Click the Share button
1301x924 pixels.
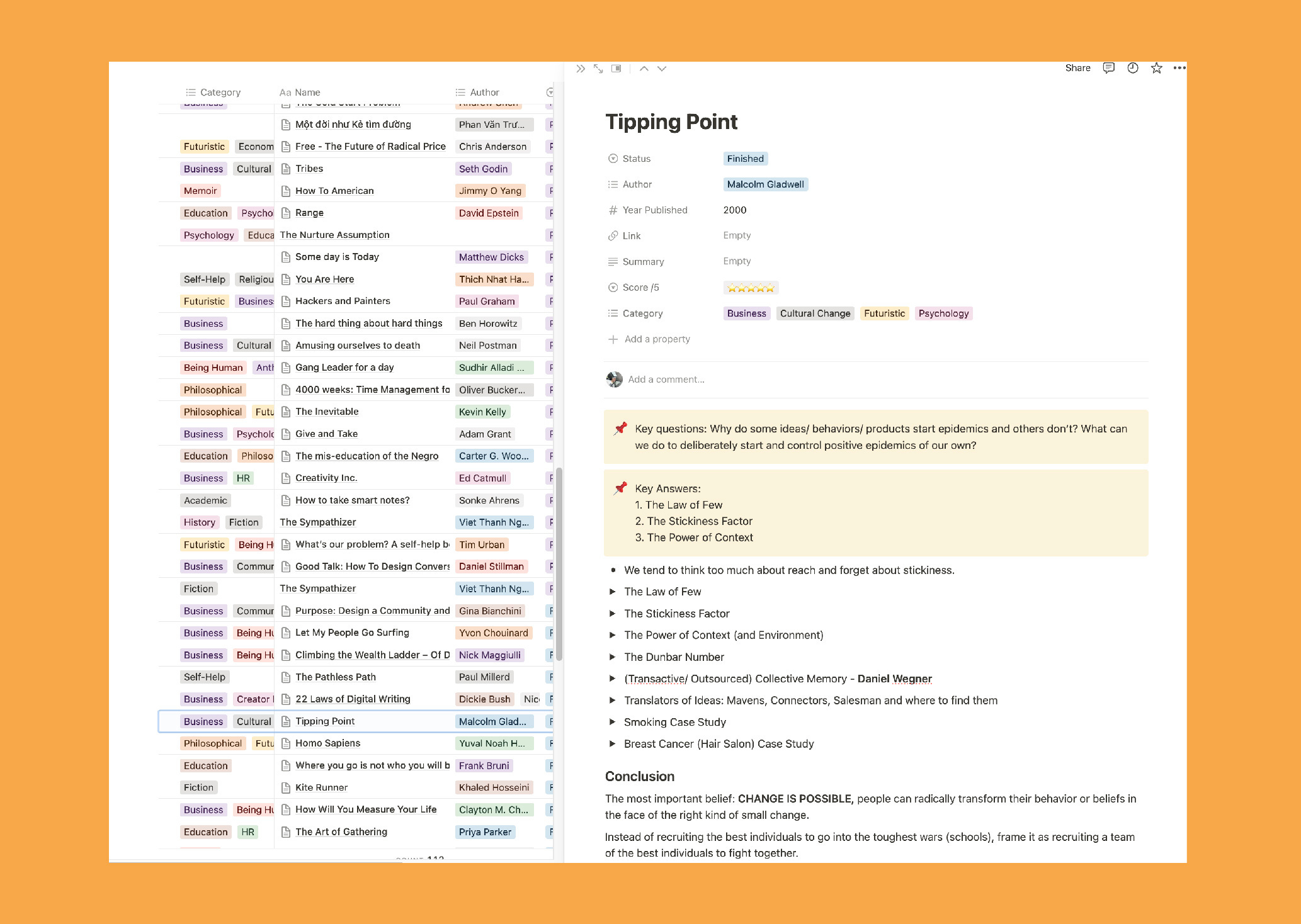1077,68
